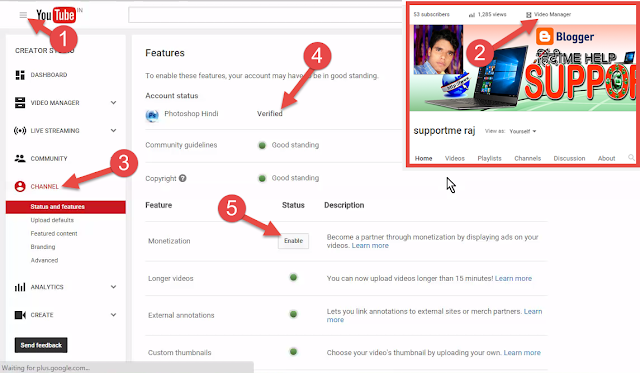Click the Copyright help question mark icon

tap(182, 178)
